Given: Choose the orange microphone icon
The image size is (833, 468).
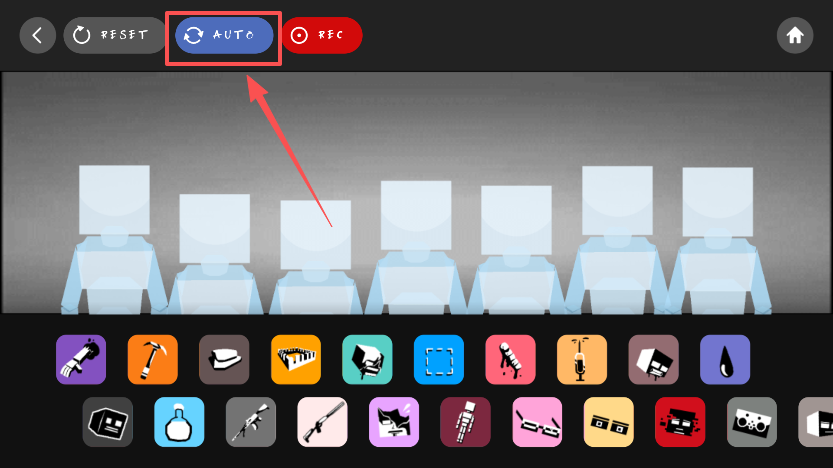Looking at the screenshot, I should coord(582,360).
